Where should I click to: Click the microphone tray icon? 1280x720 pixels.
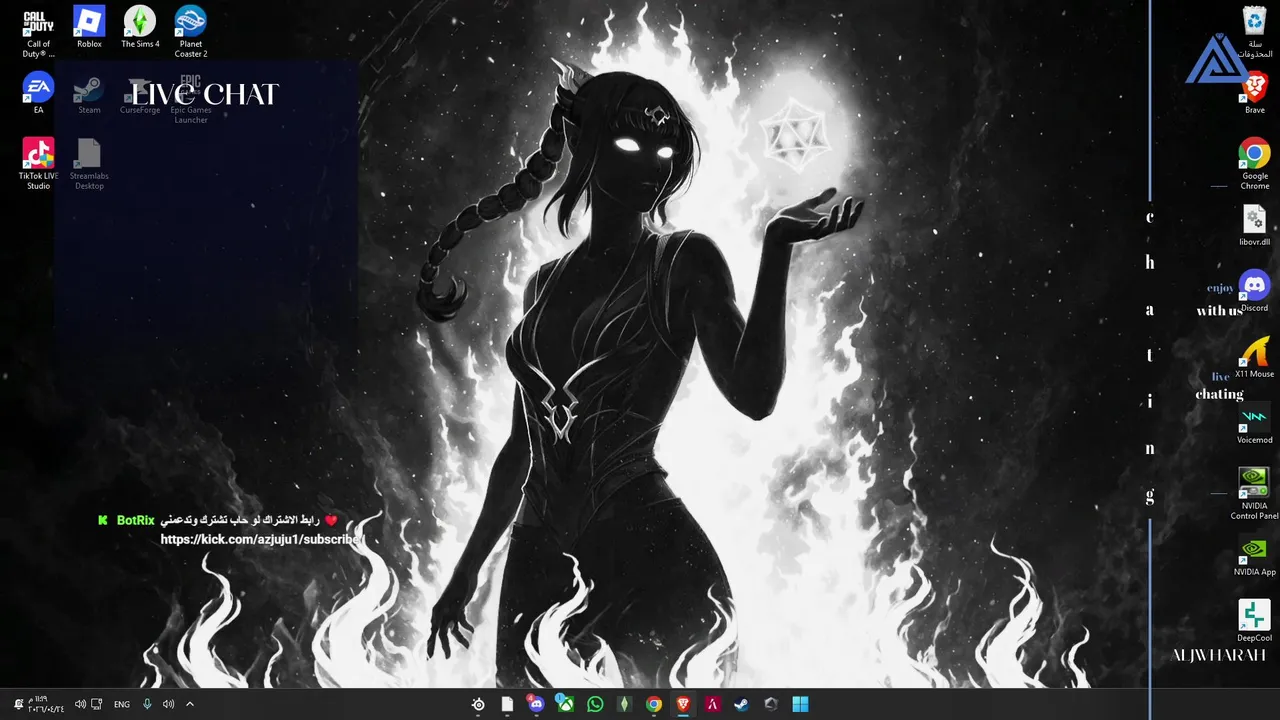(147, 704)
